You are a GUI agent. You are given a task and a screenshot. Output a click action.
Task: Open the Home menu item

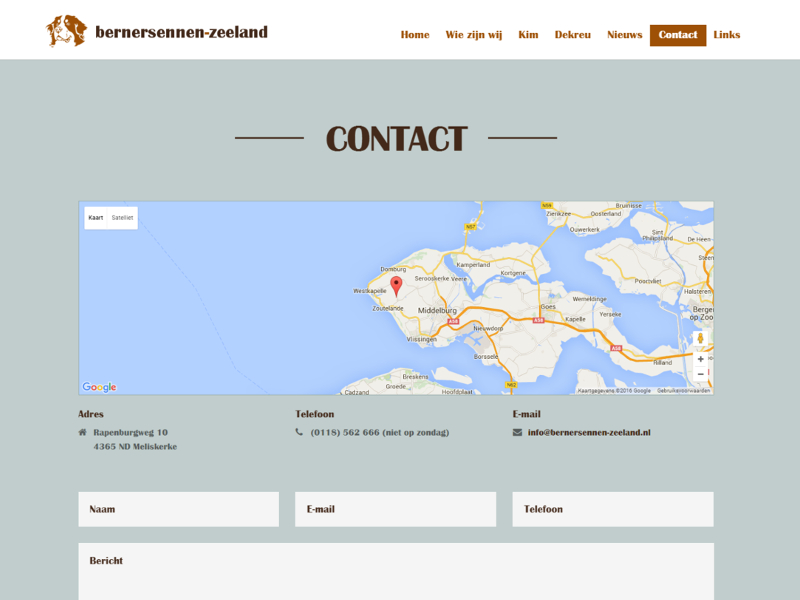pyautogui.click(x=415, y=35)
